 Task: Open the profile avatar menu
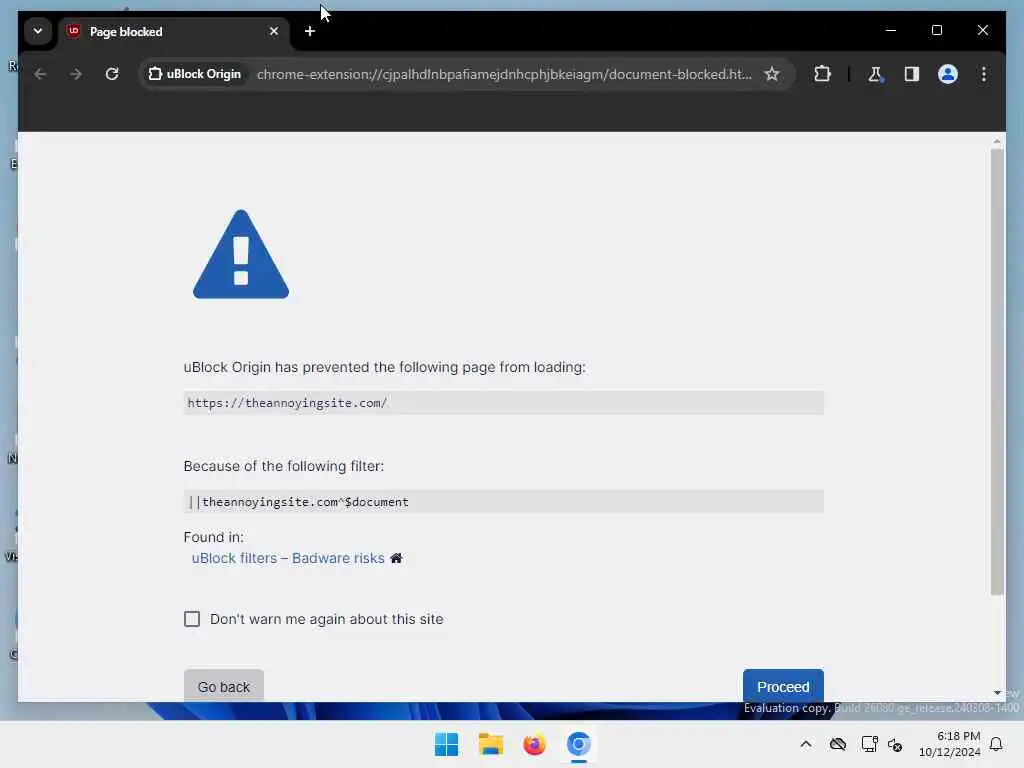(948, 74)
